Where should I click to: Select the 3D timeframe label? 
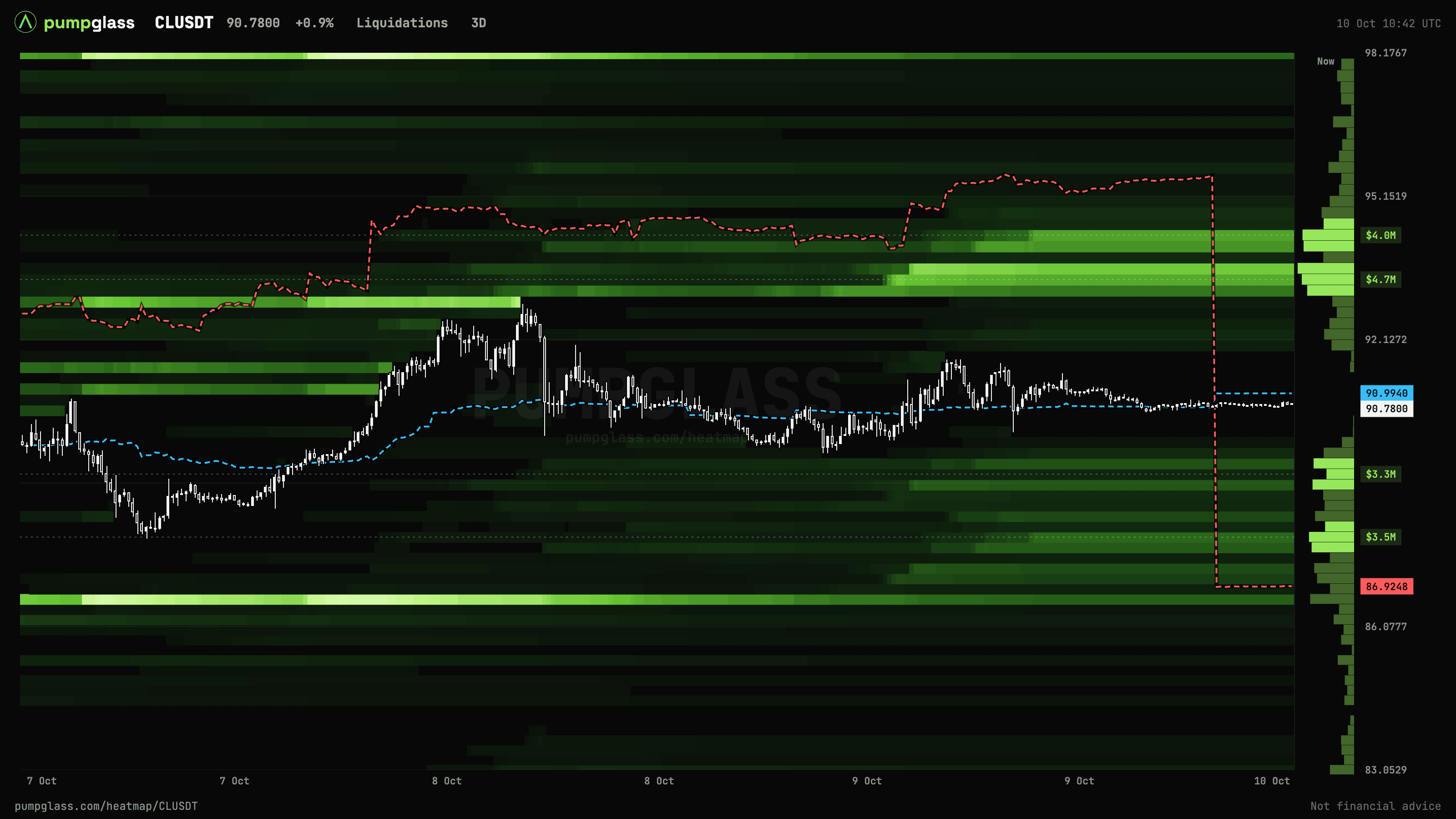478,23
